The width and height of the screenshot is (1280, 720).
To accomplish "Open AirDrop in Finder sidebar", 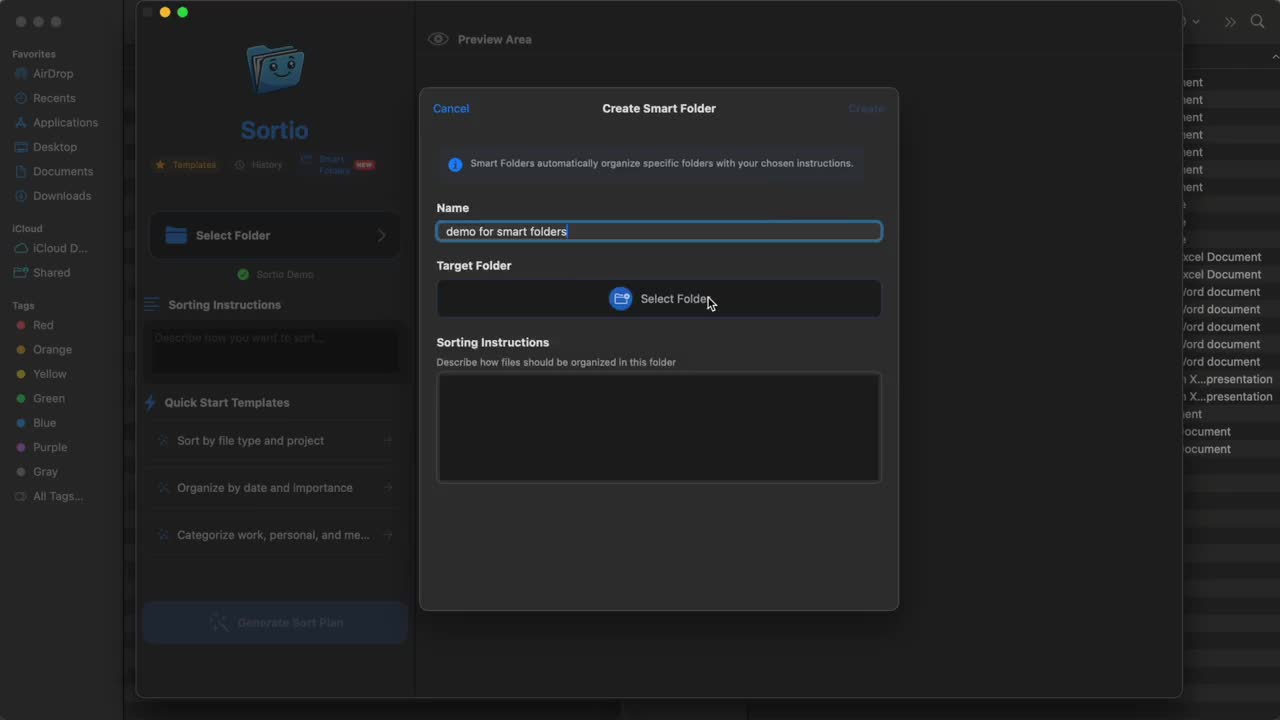I will (53, 74).
